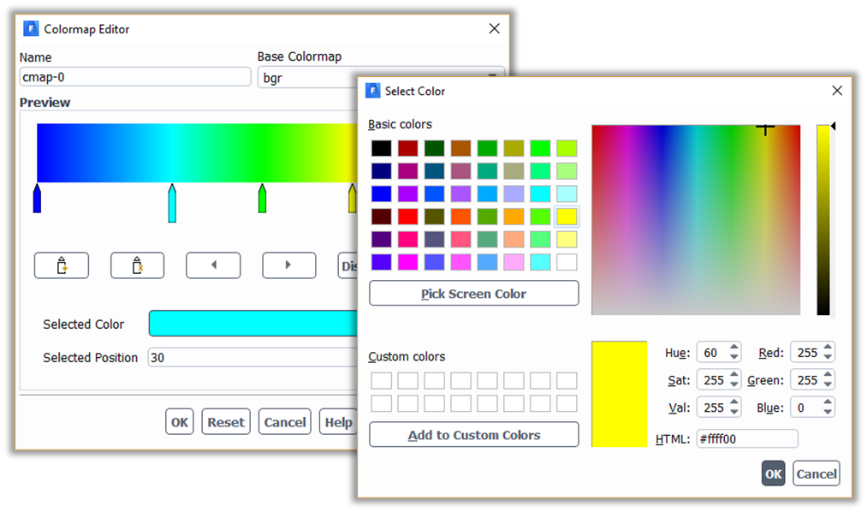Select the dark green basic color swatch
The height and width of the screenshot is (512, 867).
(434, 148)
